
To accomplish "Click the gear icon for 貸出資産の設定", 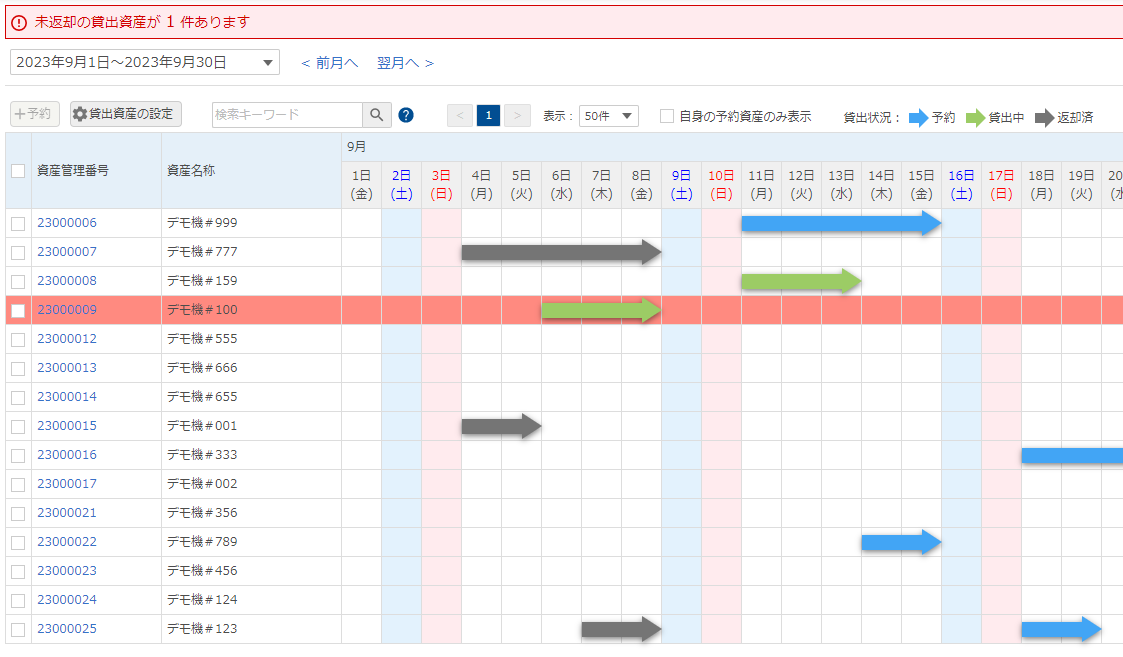I will pos(80,114).
